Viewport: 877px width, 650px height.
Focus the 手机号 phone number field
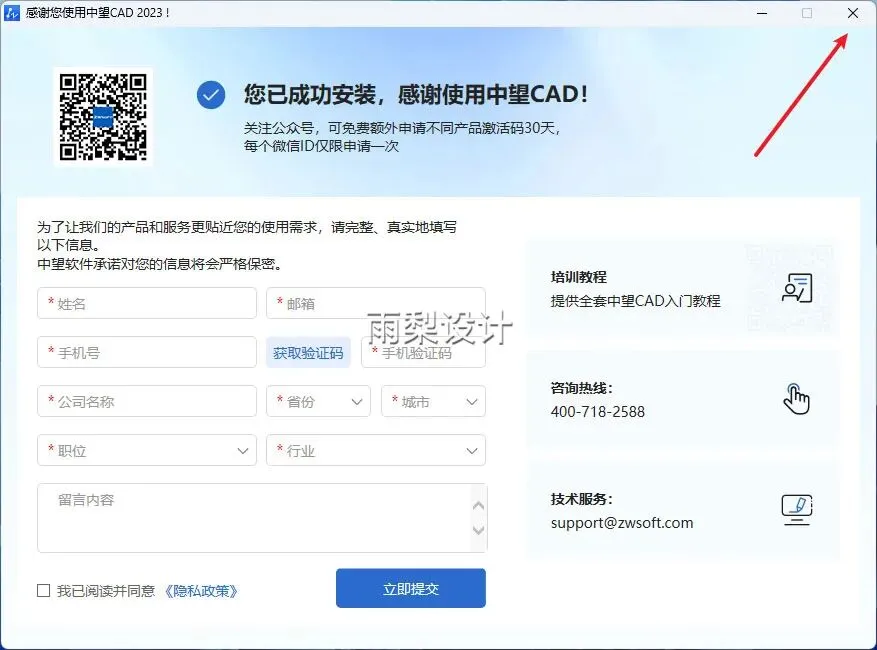tap(147, 352)
